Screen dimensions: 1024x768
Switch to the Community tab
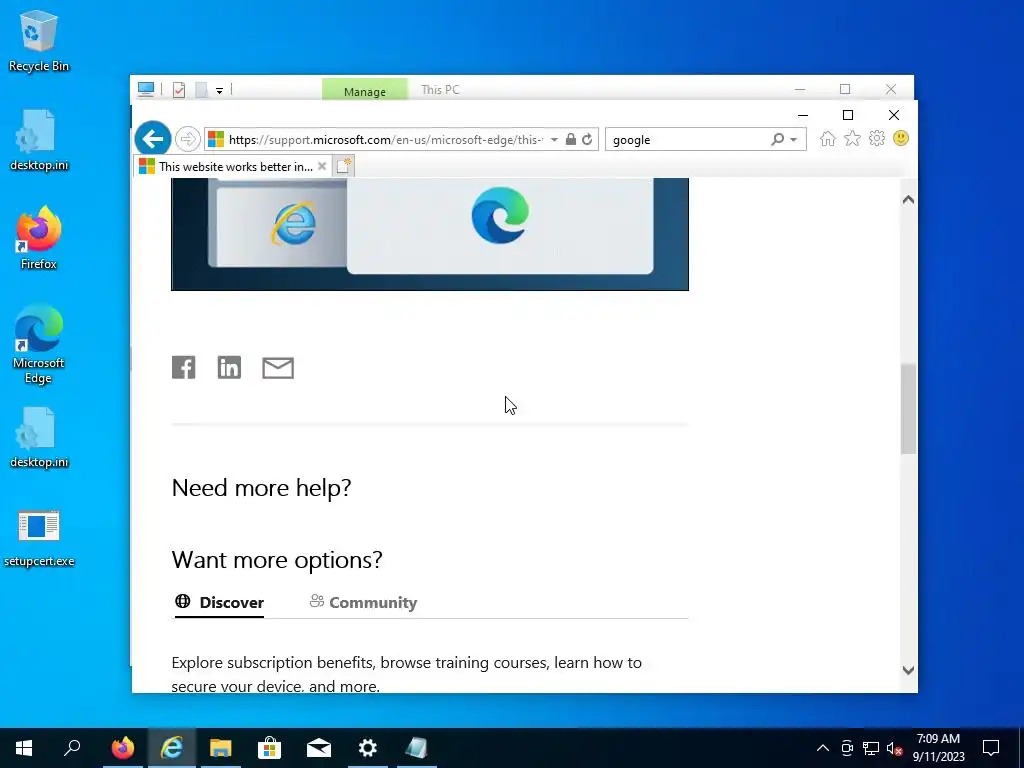pos(363,602)
